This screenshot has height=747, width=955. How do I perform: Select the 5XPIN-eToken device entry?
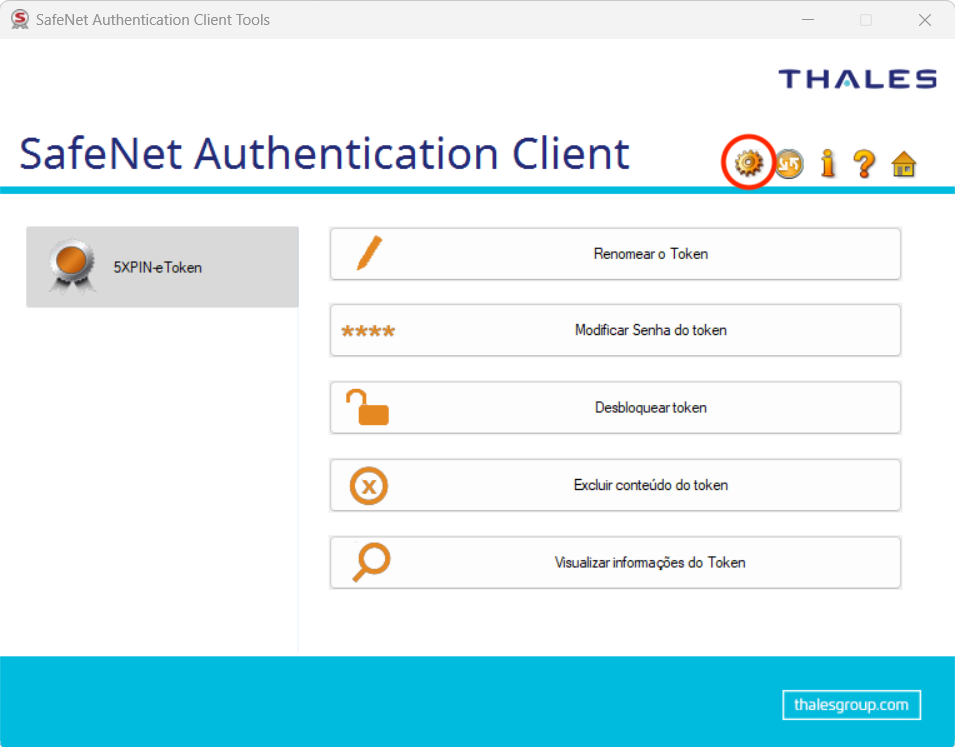(x=162, y=267)
